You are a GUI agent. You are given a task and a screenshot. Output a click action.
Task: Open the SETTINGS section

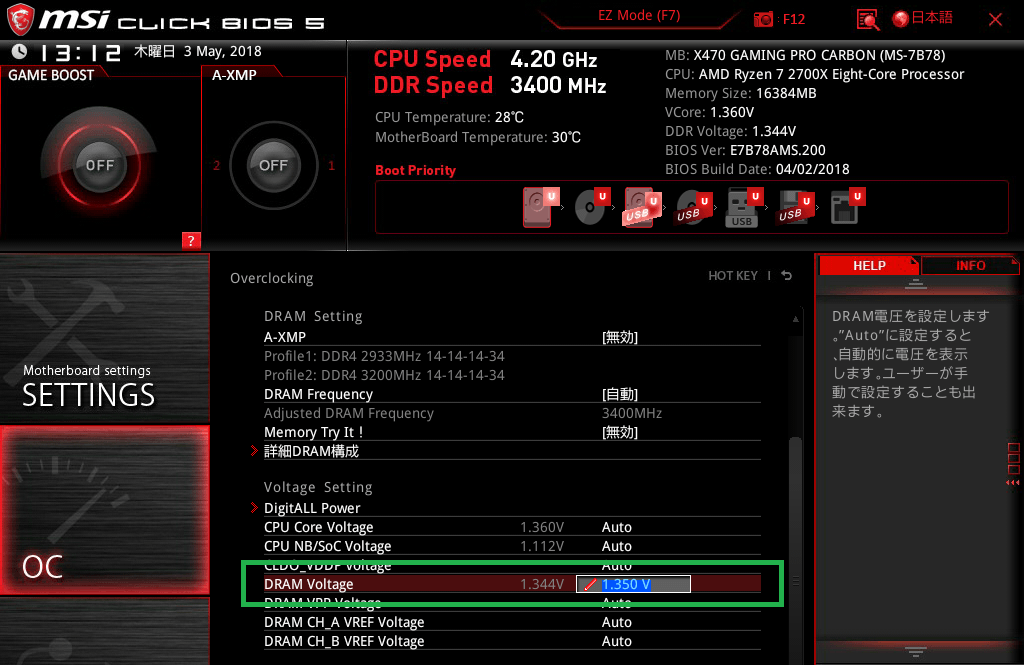point(104,338)
